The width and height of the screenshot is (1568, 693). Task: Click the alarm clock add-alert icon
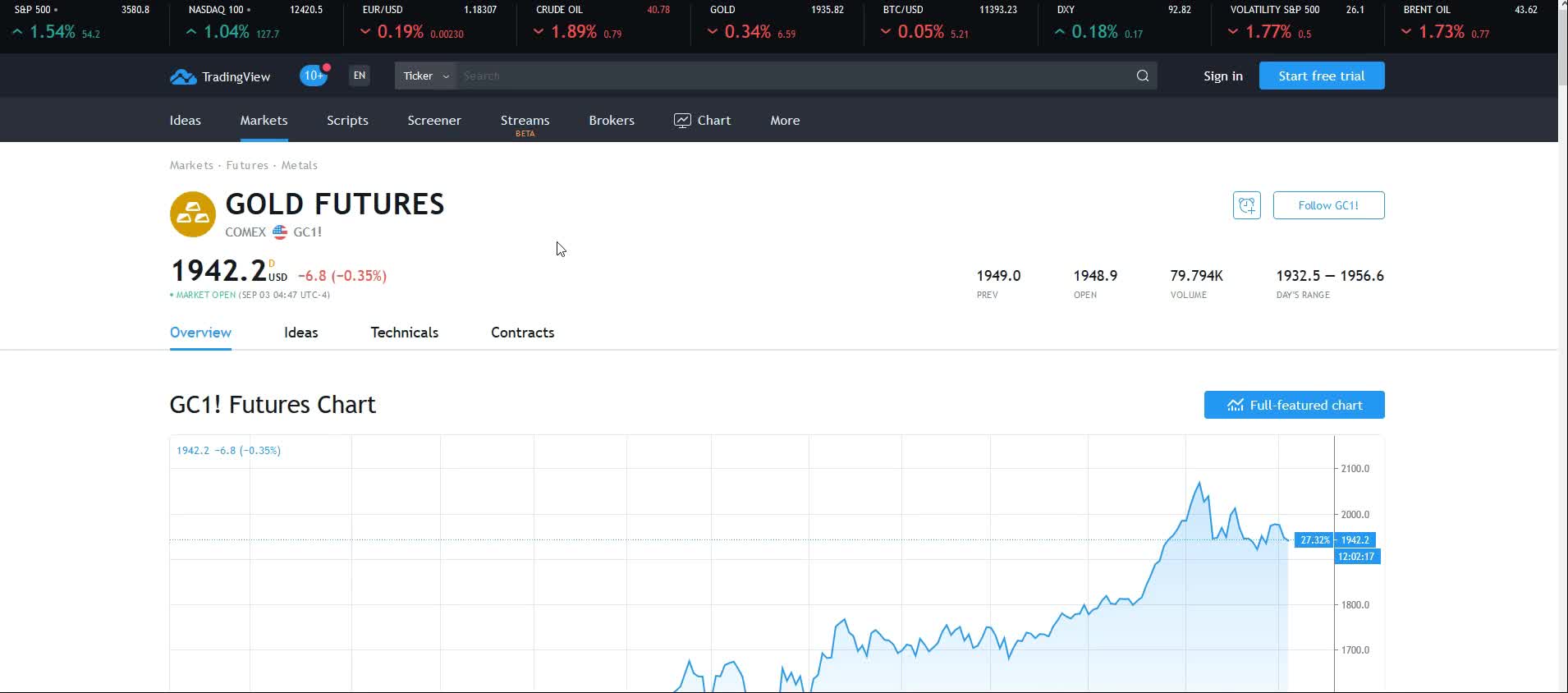[x=1246, y=205]
